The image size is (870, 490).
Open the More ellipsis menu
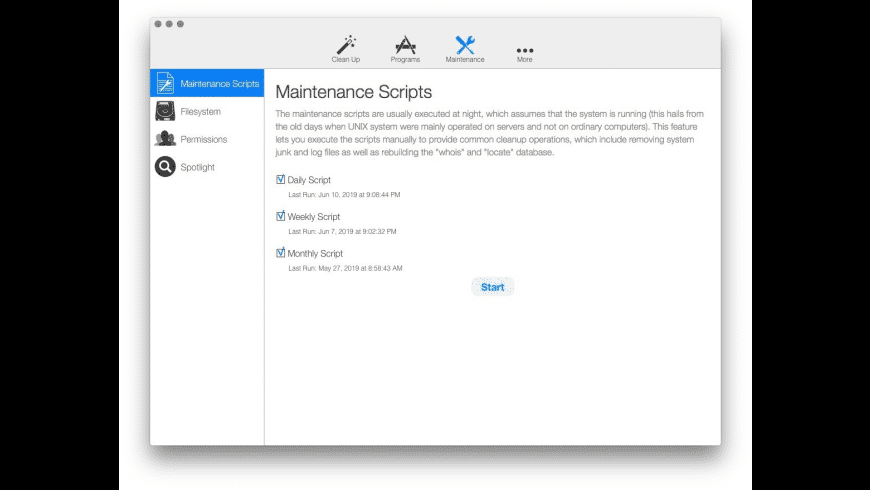524,50
